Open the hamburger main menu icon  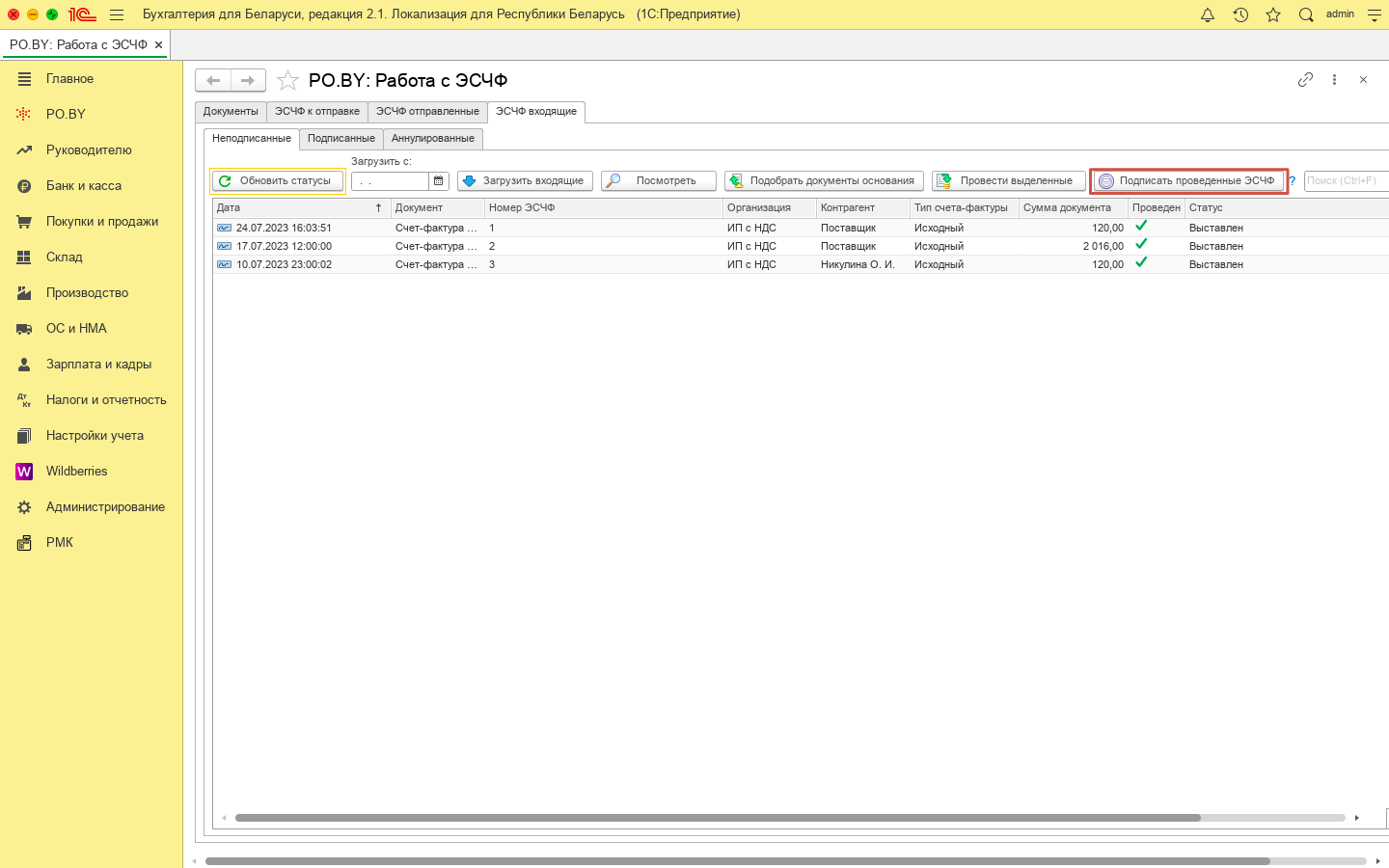[117, 14]
